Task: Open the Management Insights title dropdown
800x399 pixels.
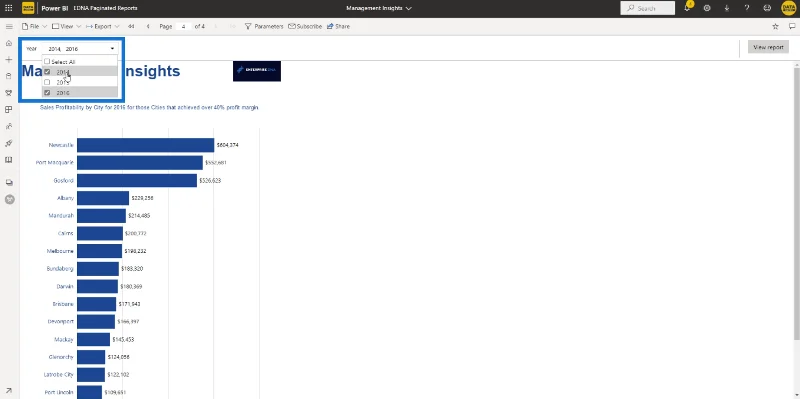Action: coord(379,8)
